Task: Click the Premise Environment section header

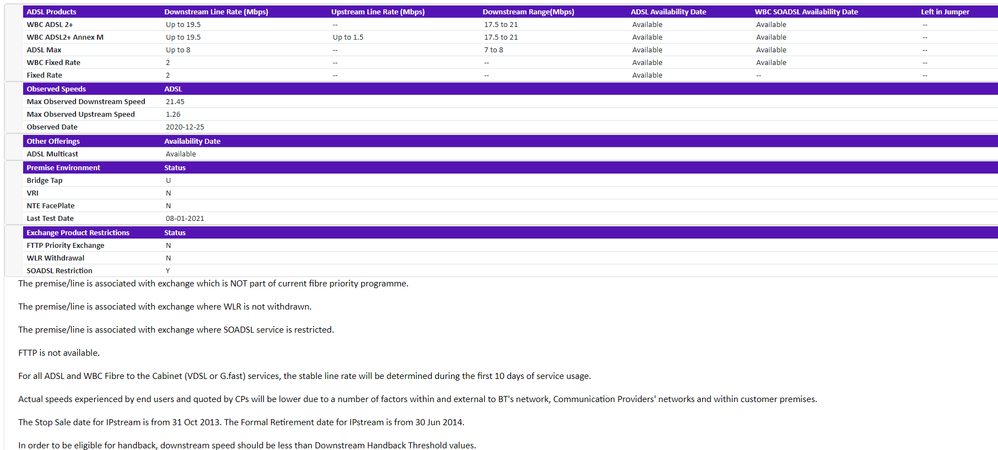Action: (63, 167)
